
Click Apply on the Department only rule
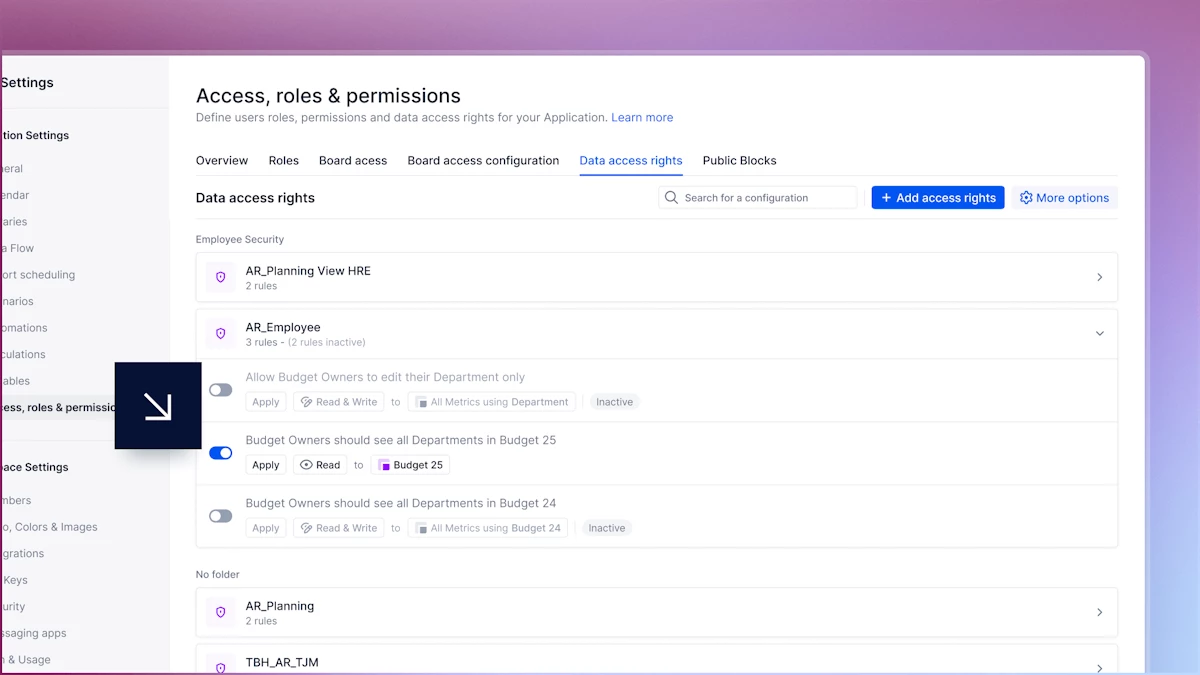[x=266, y=402]
